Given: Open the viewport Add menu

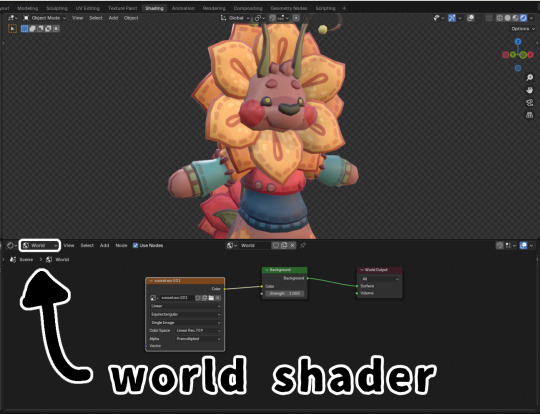Looking at the screenshot, I should click(x=113, y=18).
